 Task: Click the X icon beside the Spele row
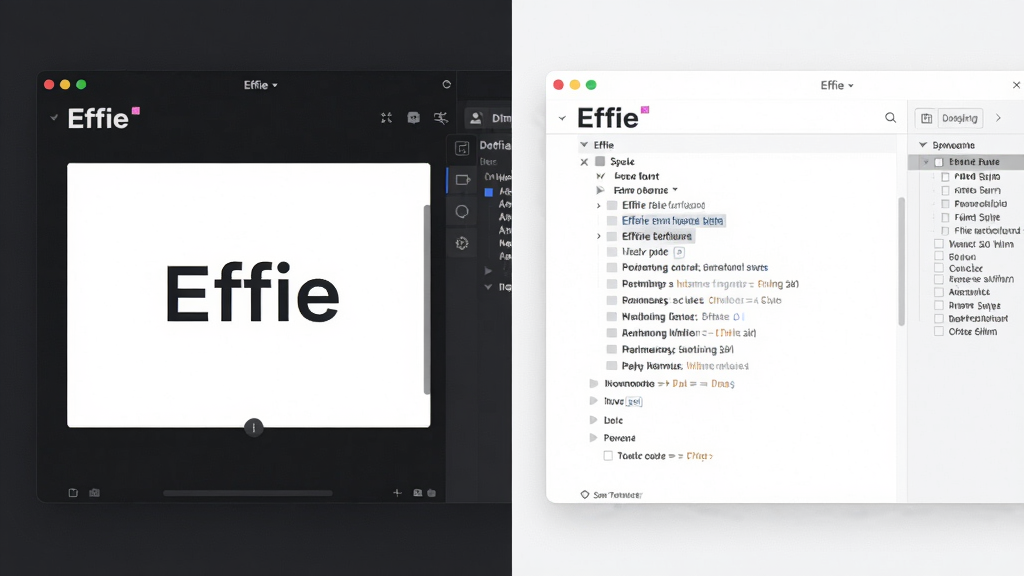pos(584,162)
